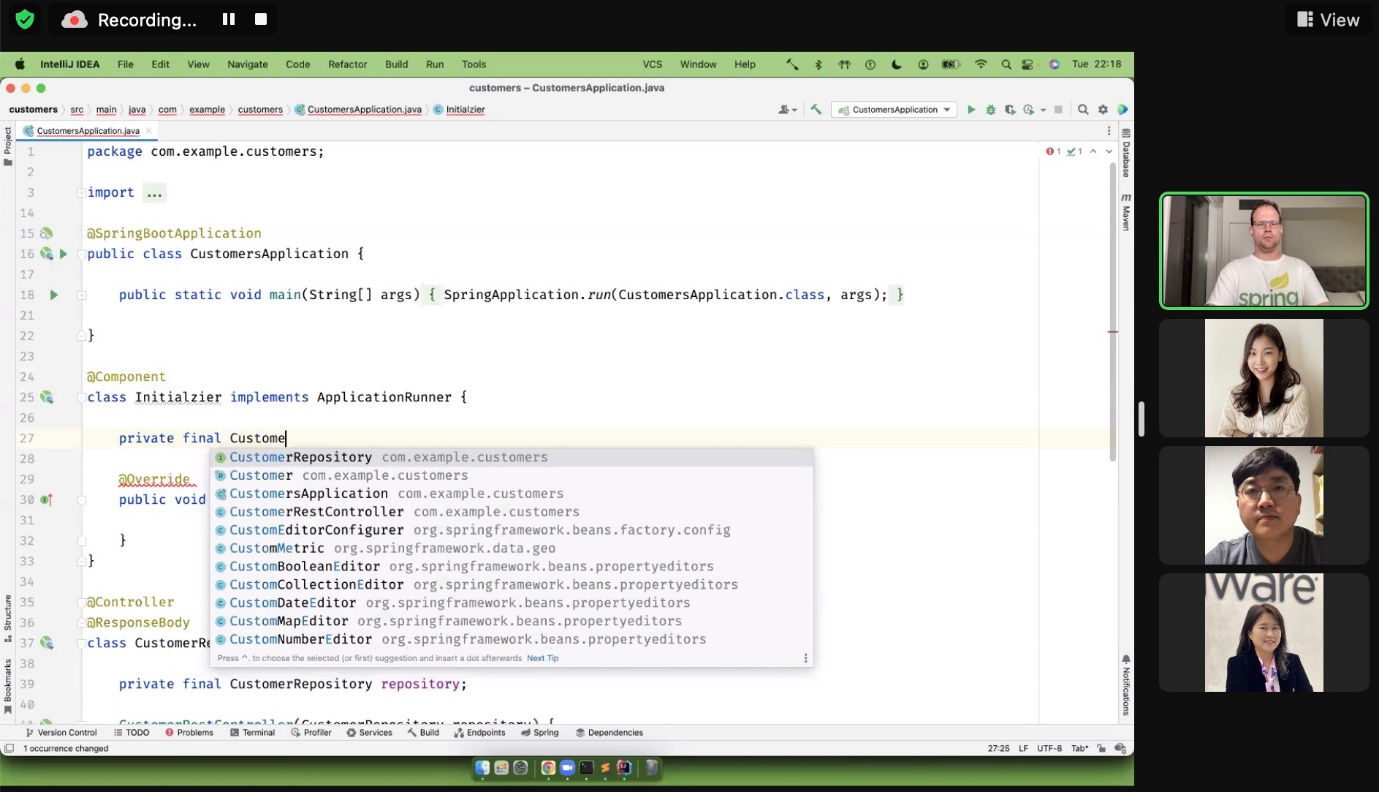Image resolution: width=1379 pixels, height=792 pixels.
Task: Click the Zoom encryption shield icon
Action: pyautogui.click(x=25, y=19)
